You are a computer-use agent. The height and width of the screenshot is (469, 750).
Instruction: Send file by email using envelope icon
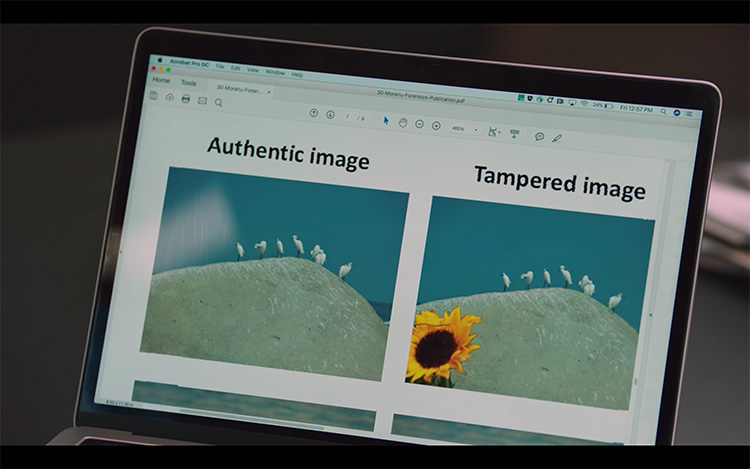(202, 100)
